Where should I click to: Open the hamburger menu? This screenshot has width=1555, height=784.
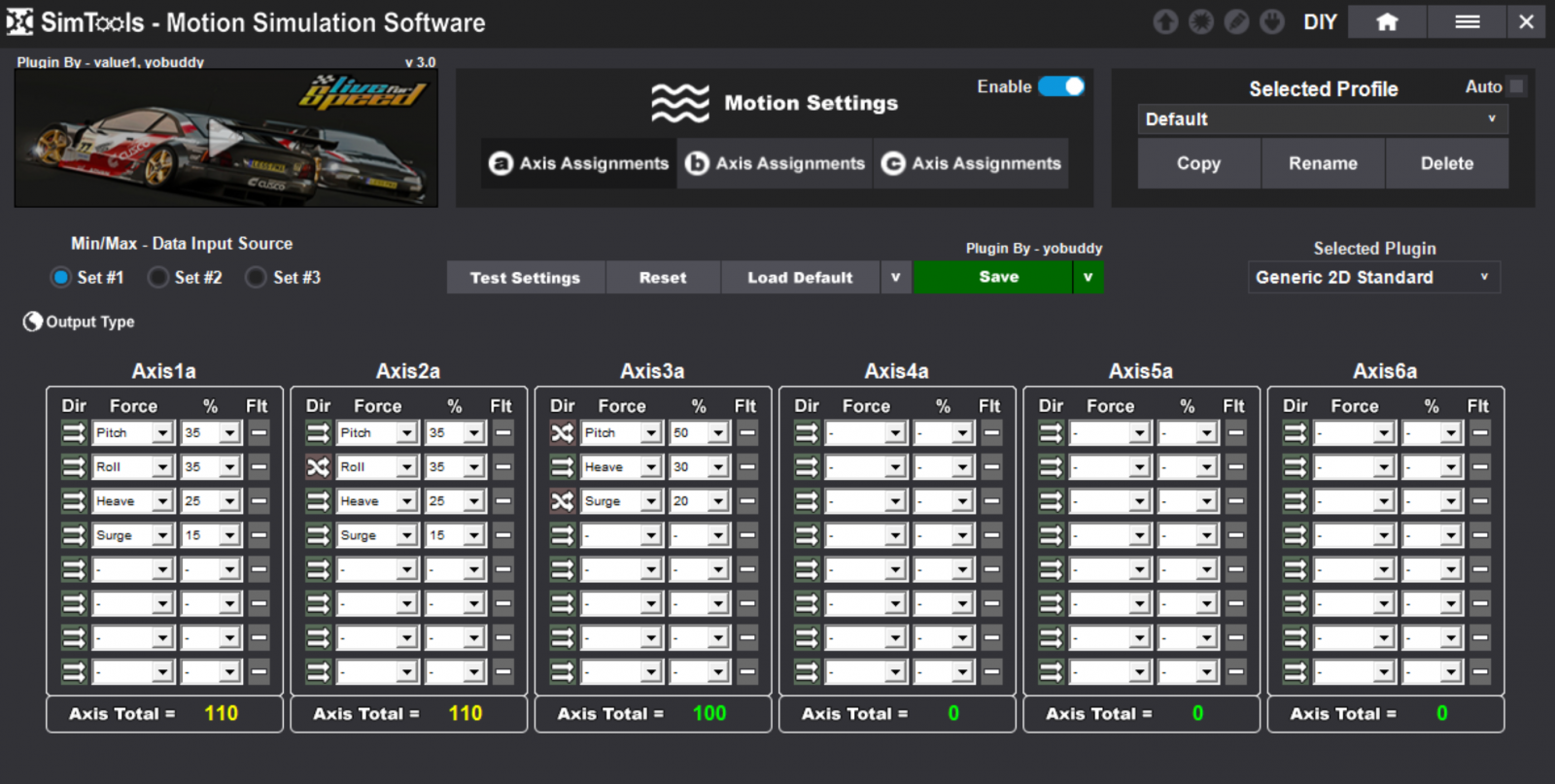[x=1467, y=21]
